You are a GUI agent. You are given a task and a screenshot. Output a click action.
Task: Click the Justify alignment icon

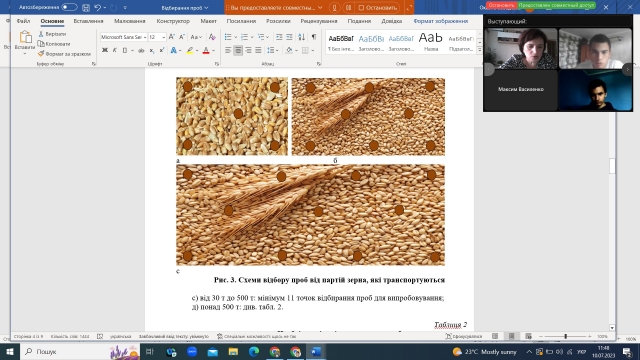[x=258, y=50]
